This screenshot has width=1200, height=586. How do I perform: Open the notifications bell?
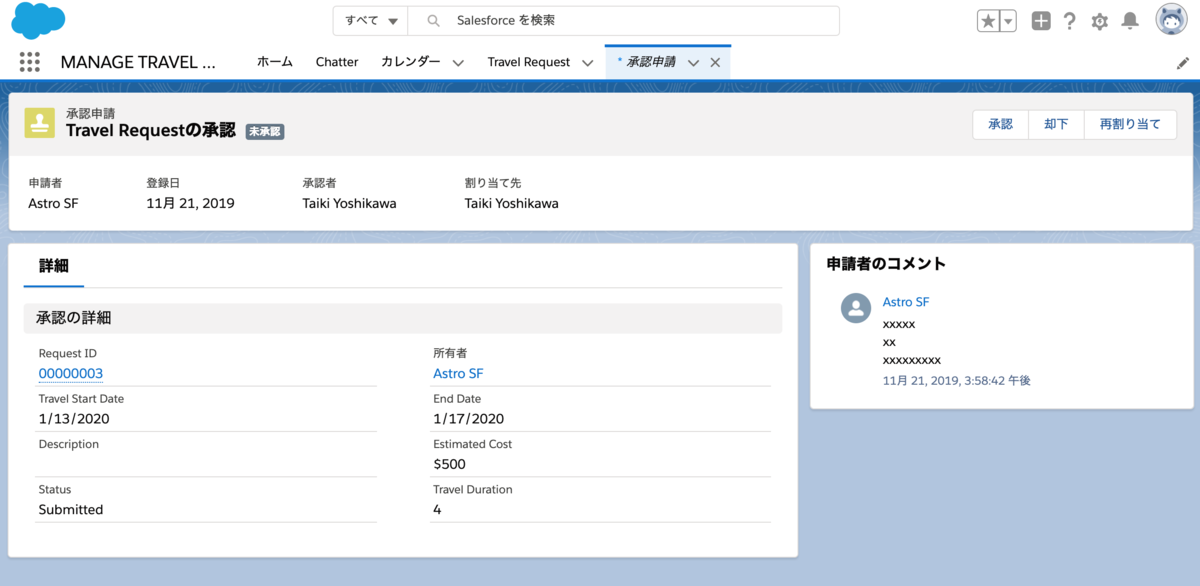coord(1130,21)
